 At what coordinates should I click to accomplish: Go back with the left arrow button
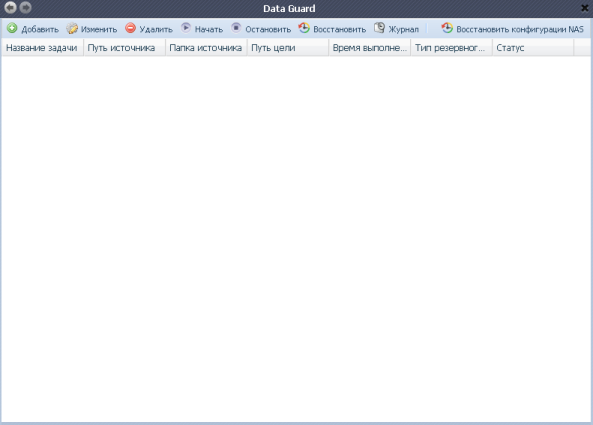click(x=11, y=8)
